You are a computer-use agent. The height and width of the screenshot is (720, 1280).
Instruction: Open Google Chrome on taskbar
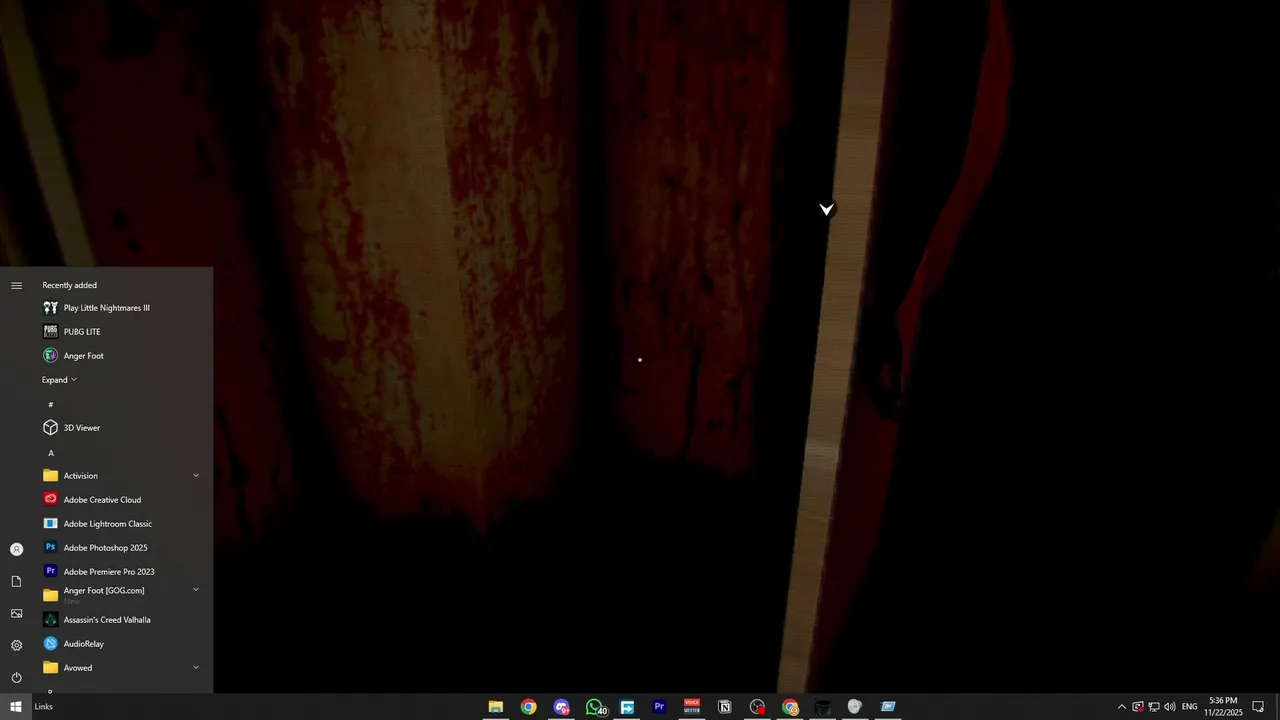pos(528,707)
